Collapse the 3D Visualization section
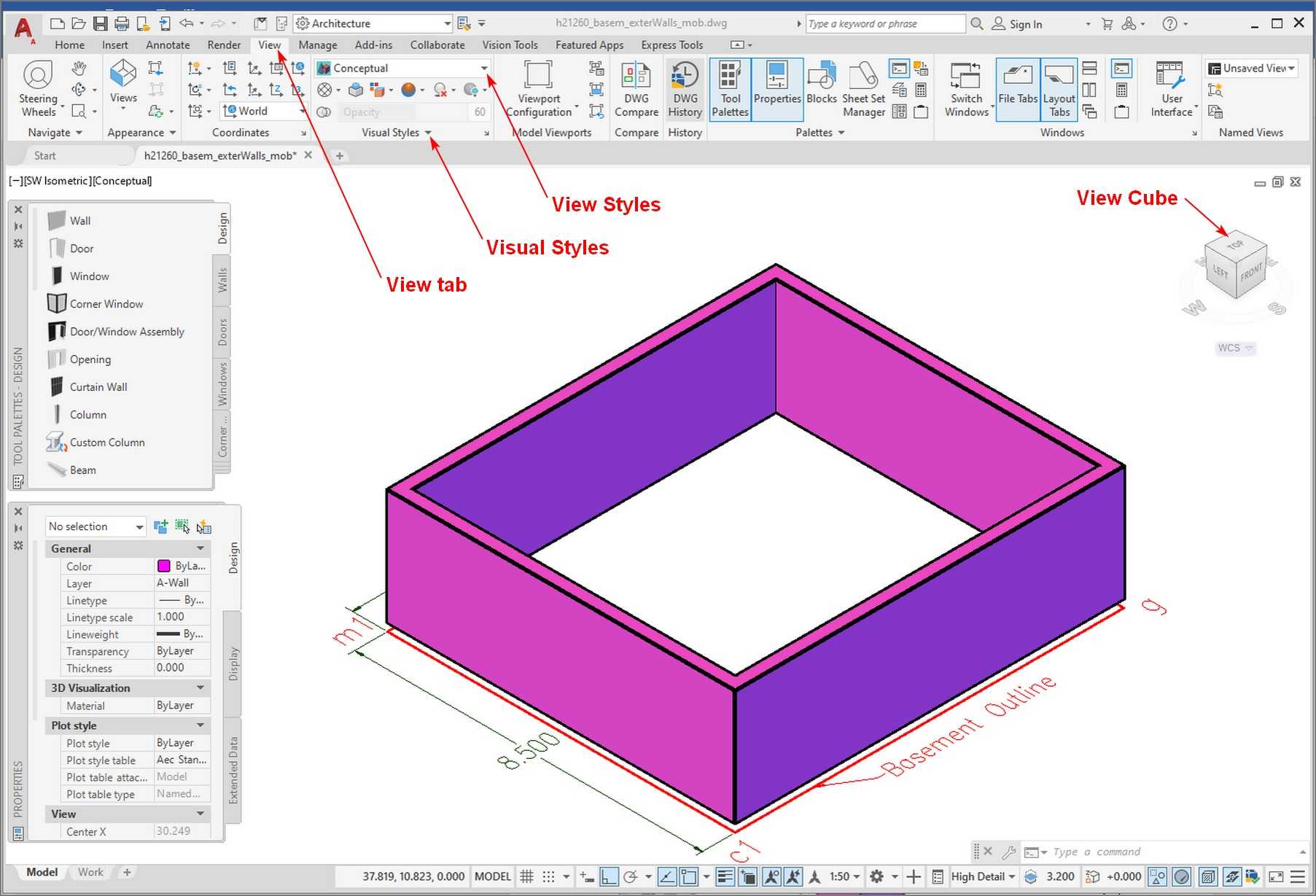Screen dimensions: 1316x896 click(200, 687)
